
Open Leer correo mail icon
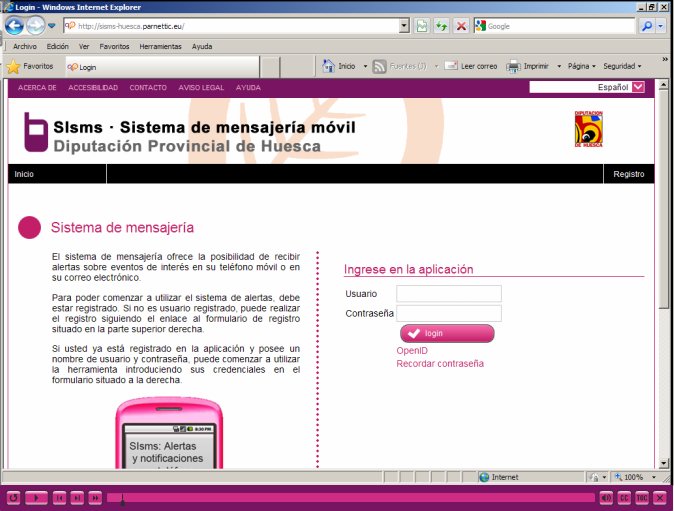point(451,66)
